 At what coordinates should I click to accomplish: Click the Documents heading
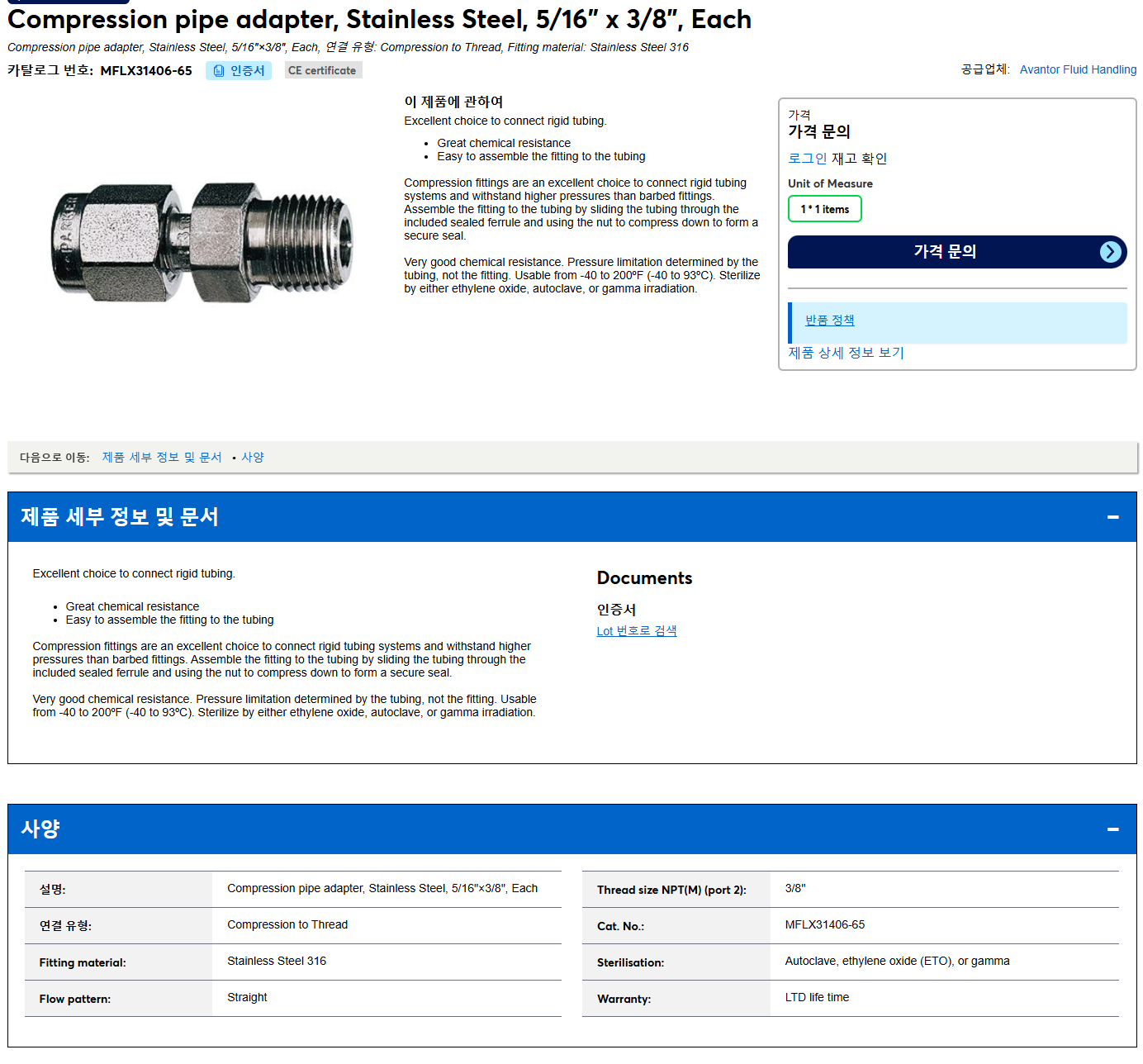pos(644,578)
